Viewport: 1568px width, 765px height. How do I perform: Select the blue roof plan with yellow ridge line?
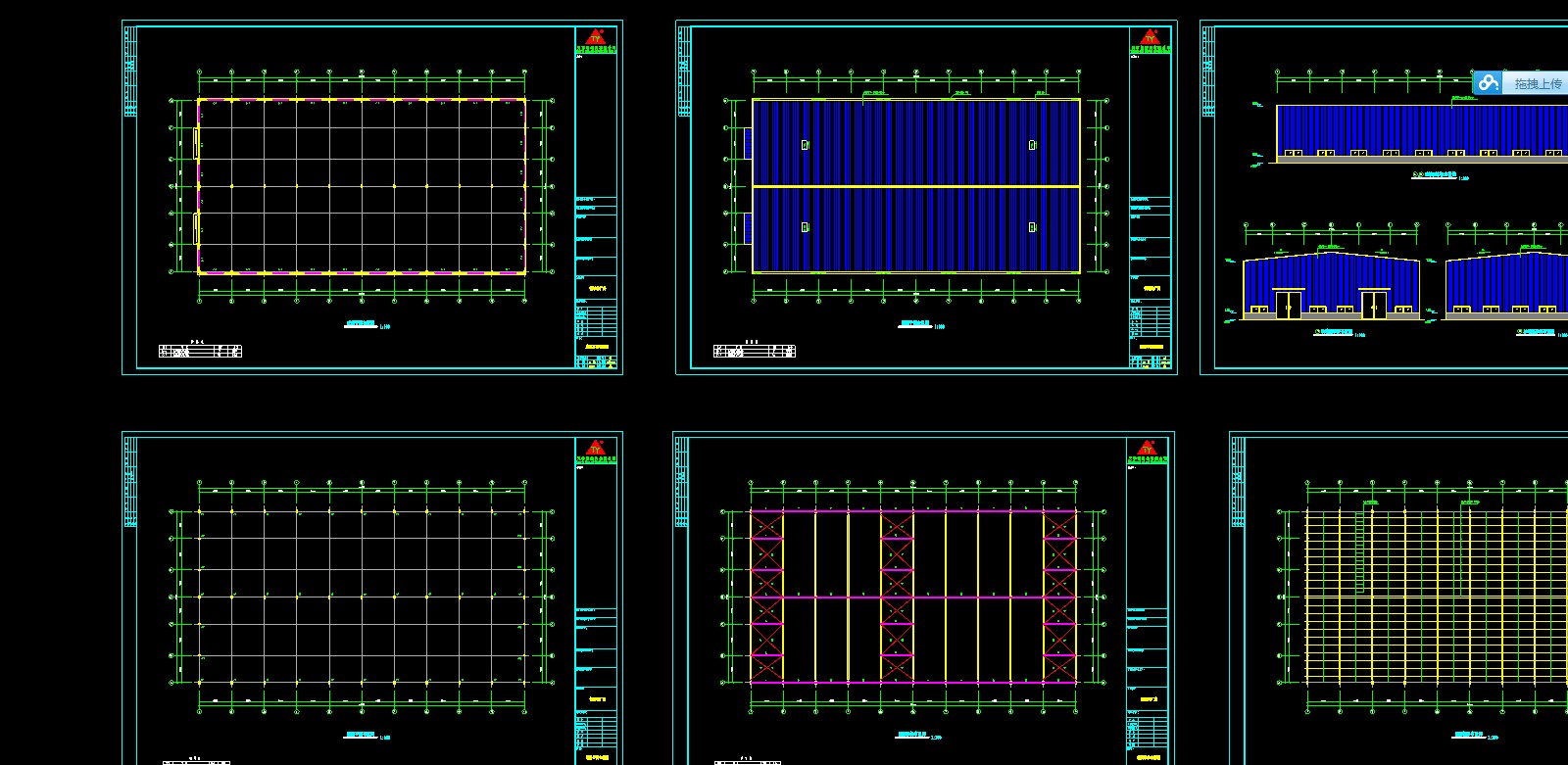915,185
